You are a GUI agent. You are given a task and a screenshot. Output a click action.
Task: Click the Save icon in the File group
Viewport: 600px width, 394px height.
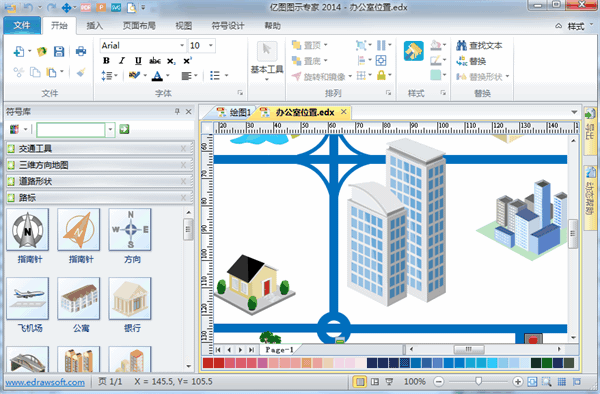click(59, 51)
